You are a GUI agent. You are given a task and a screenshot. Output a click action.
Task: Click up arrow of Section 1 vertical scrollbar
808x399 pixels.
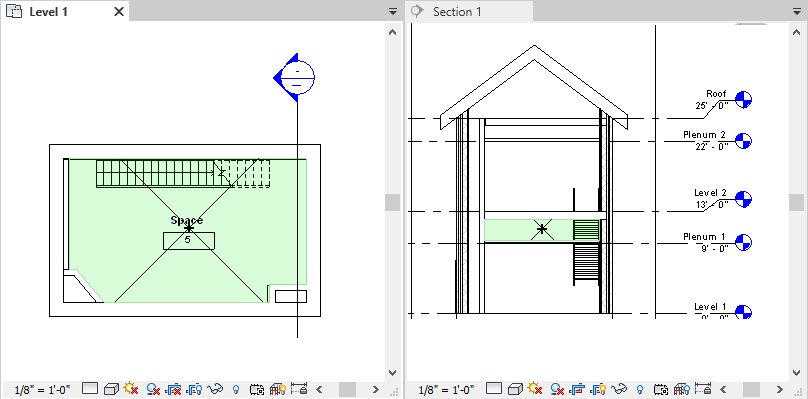(x=797, y=32)
